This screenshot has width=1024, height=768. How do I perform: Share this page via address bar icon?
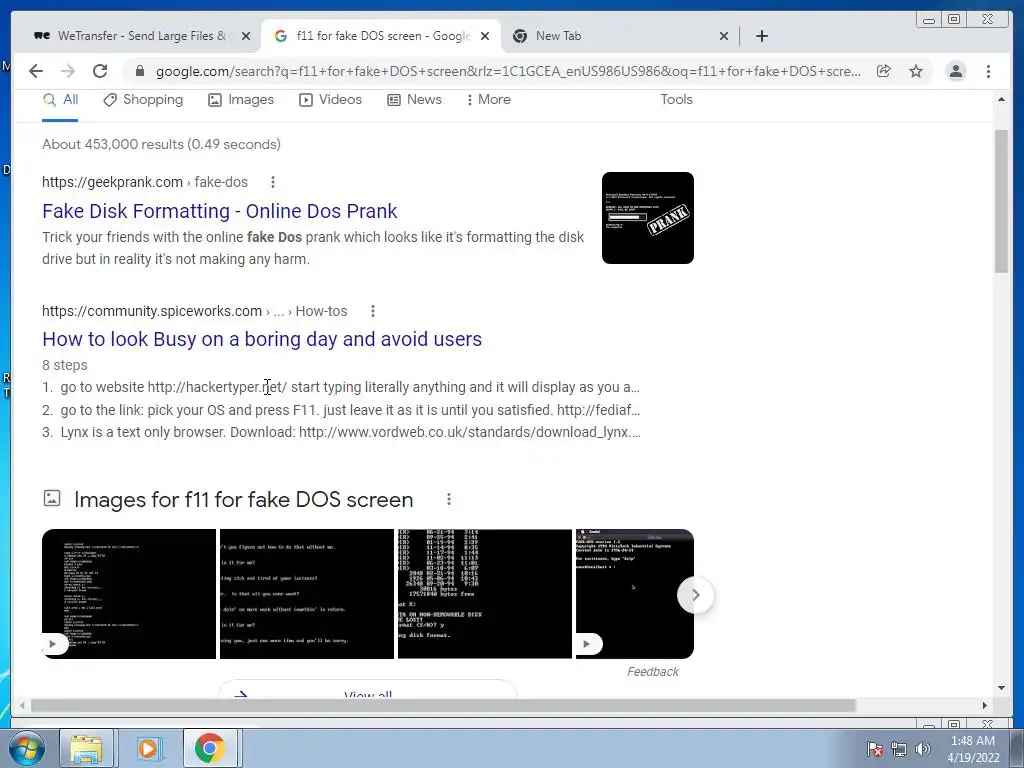point(884,71)
